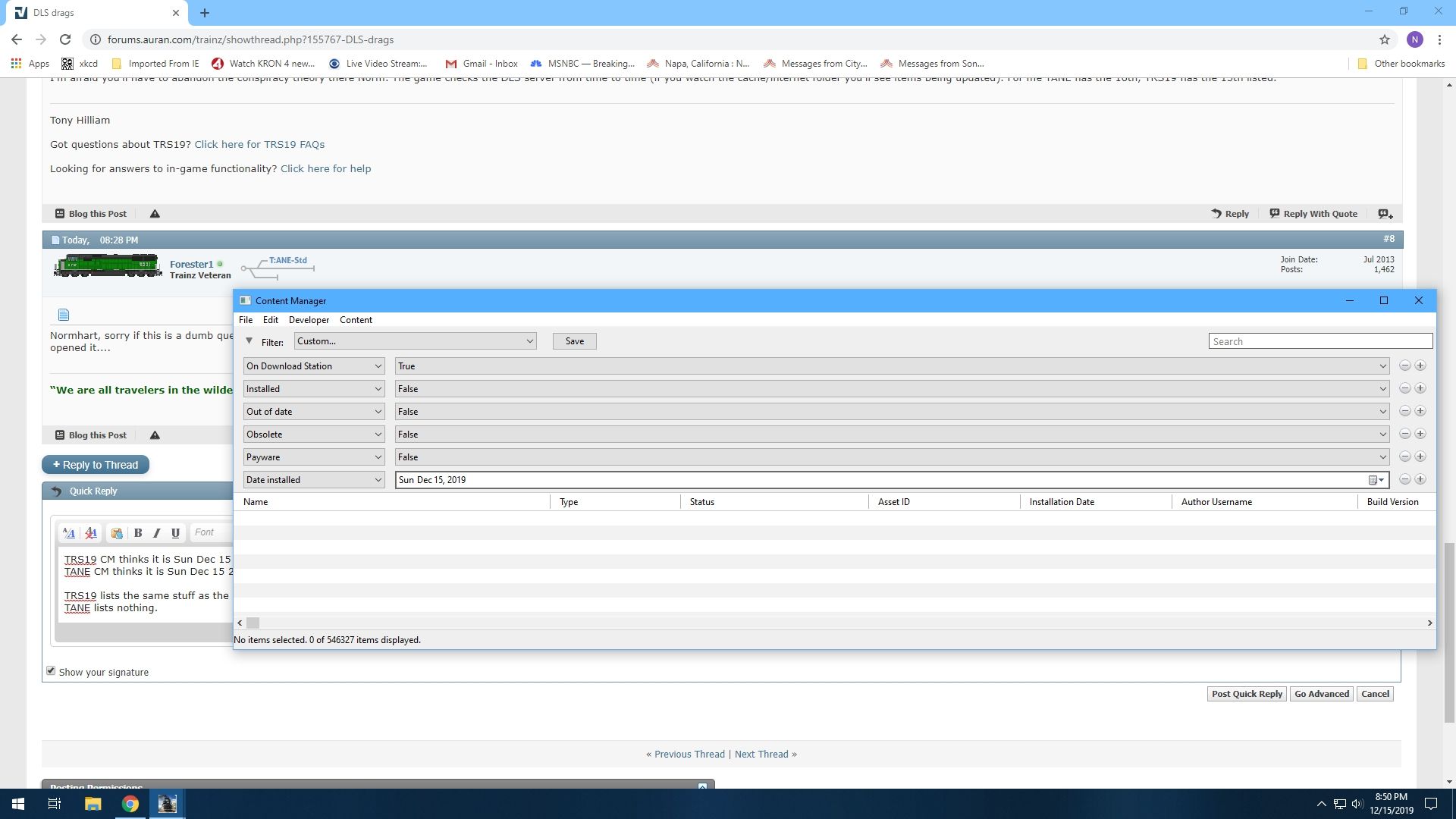Click the Content Manager Search field
Screen dimensions: 1456x819
[1319, 342]
